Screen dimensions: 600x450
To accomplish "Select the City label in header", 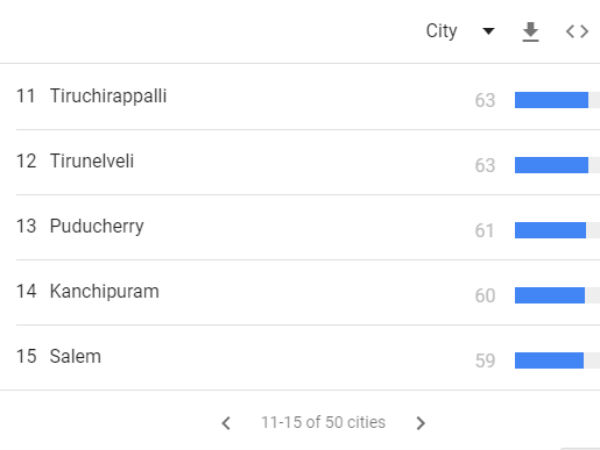I will [x=441, y=31].
